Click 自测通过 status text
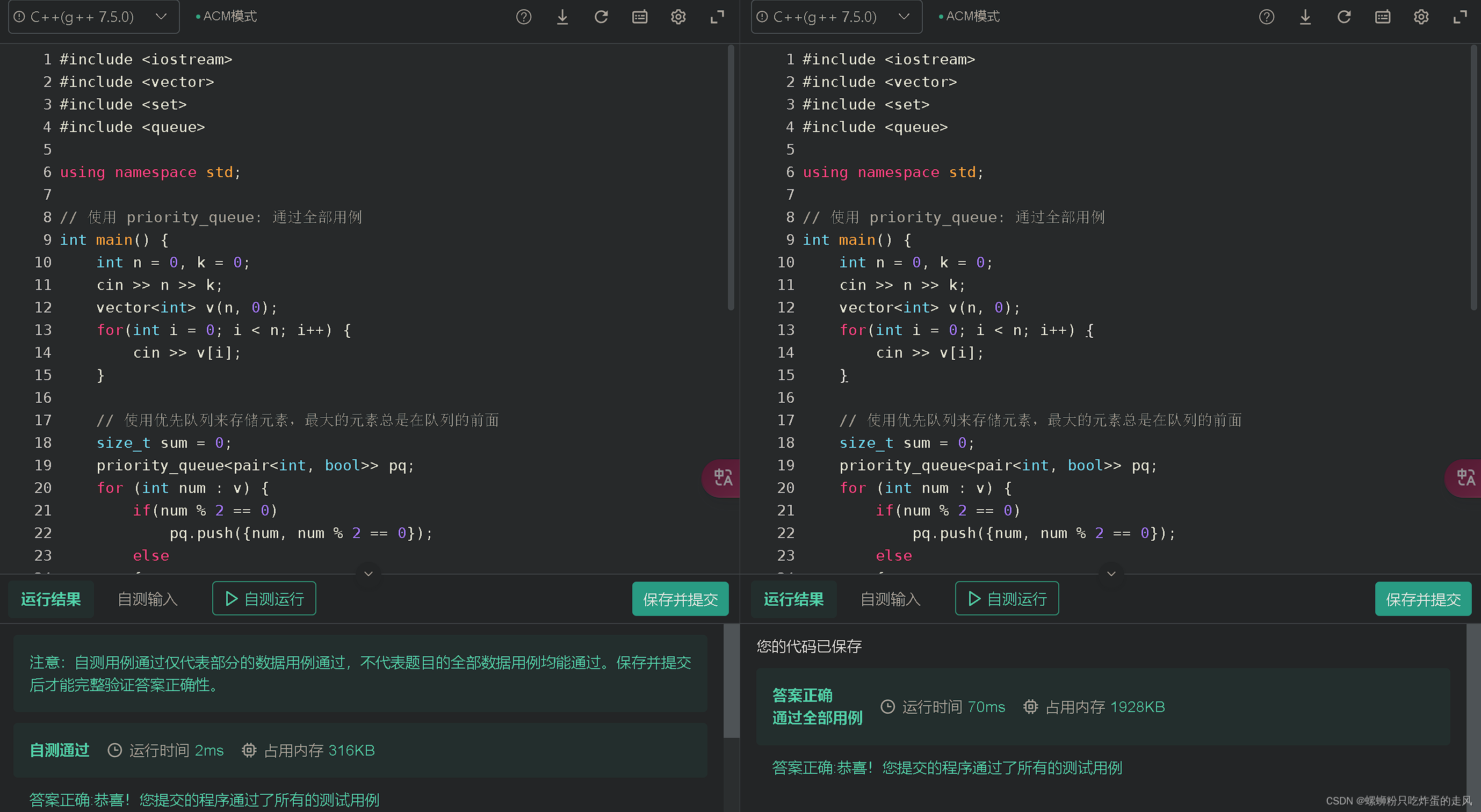The height and width of the screenshot is (812, 1481). click(60, 750)
